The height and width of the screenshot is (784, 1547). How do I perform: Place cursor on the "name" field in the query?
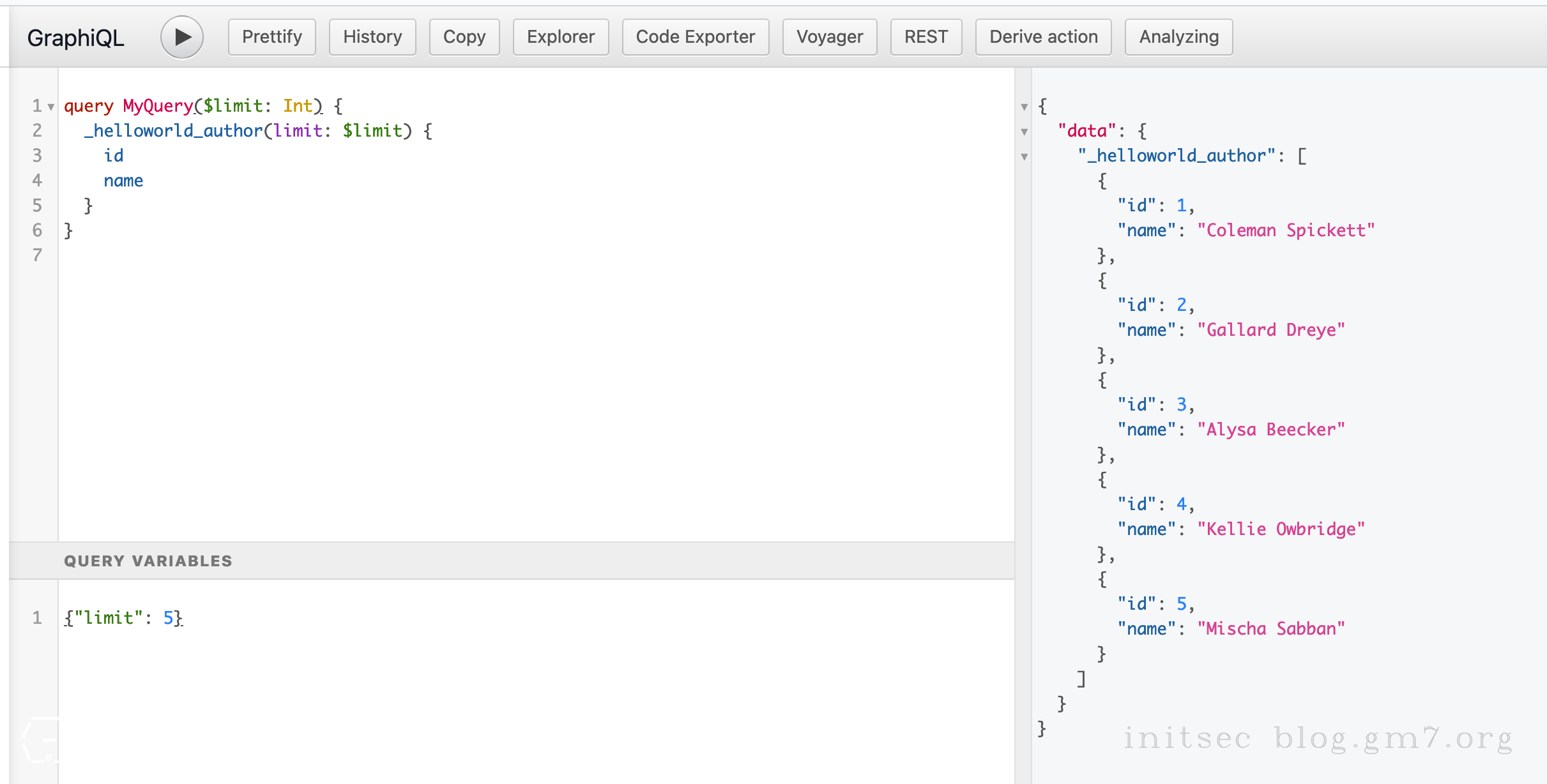click(123, 181)
